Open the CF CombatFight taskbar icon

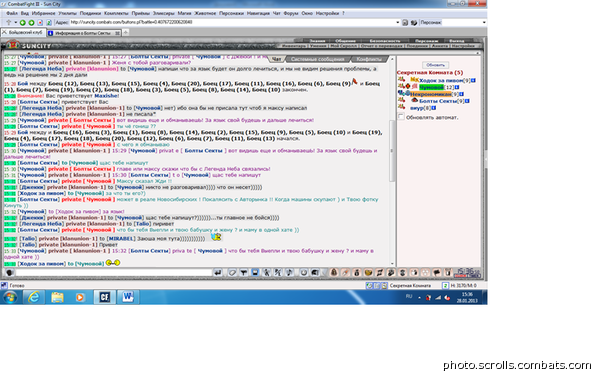point(104,297)
